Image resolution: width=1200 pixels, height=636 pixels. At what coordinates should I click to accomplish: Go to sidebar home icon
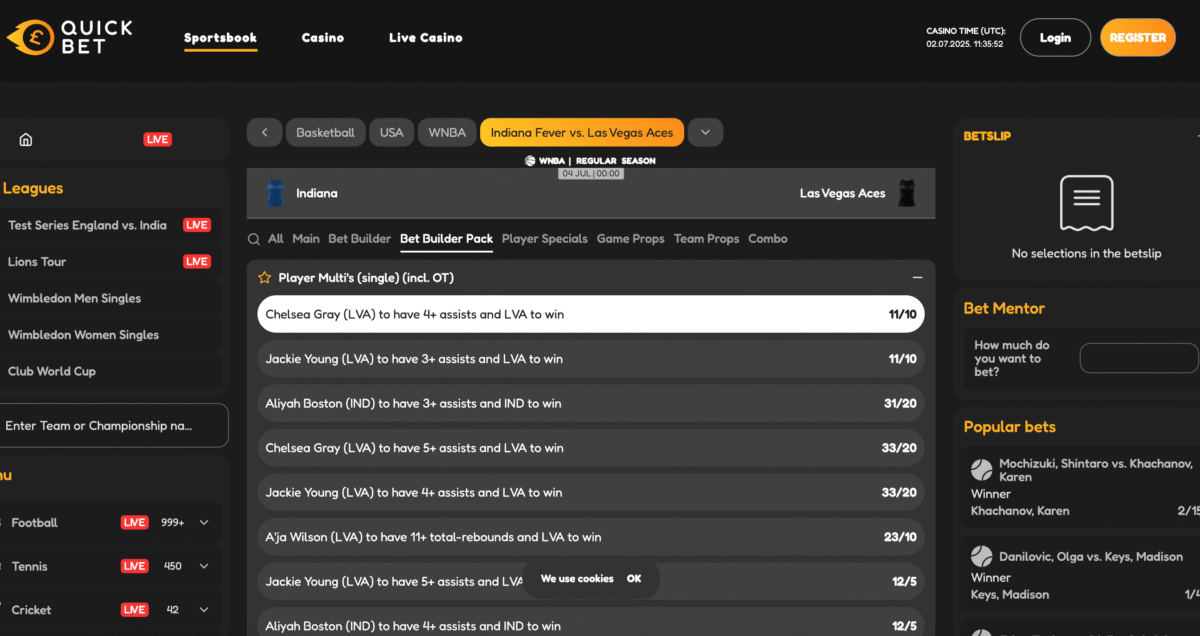[x=26, y=139]
